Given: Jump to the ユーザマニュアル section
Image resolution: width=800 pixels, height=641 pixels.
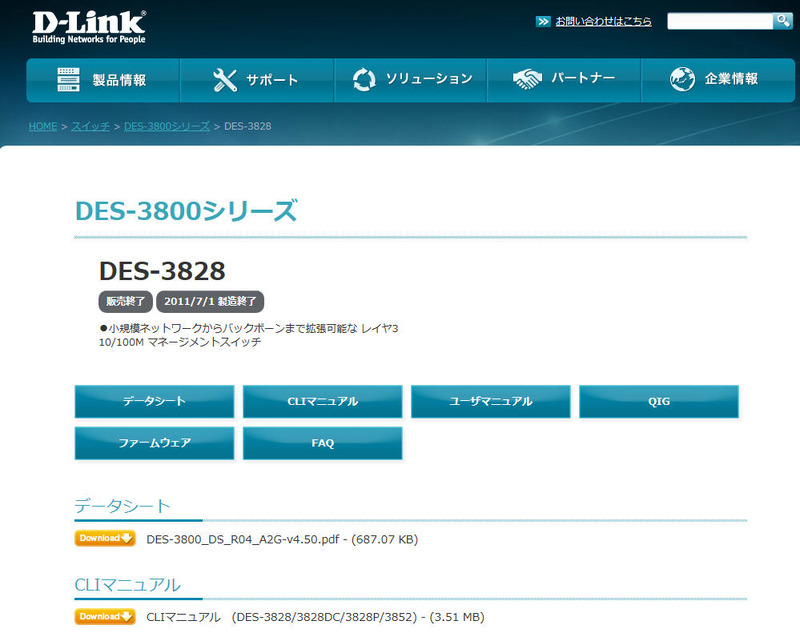Looking at the screenshot, I should point(490,401).
